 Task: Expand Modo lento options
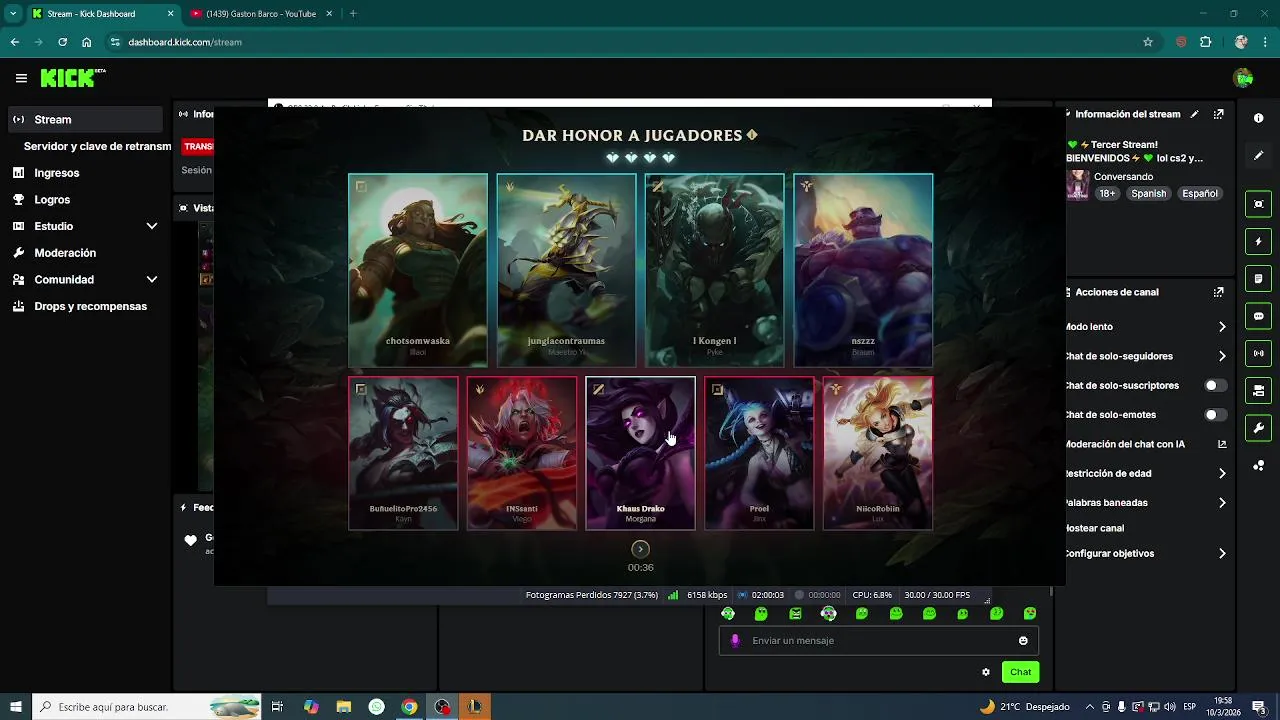(1222, 327)
